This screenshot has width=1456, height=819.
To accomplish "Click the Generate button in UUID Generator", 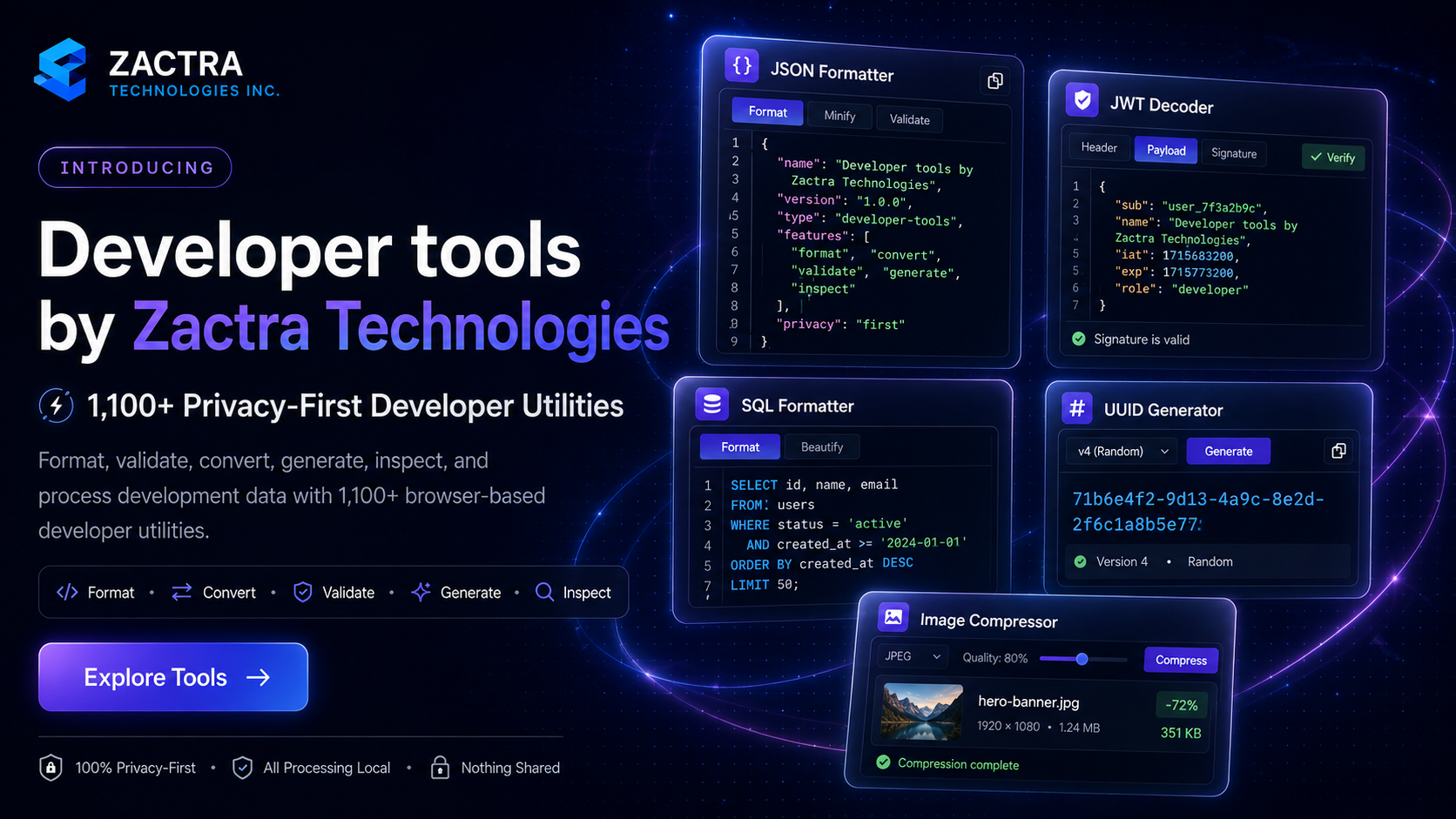I will (x=1228, y=452).
